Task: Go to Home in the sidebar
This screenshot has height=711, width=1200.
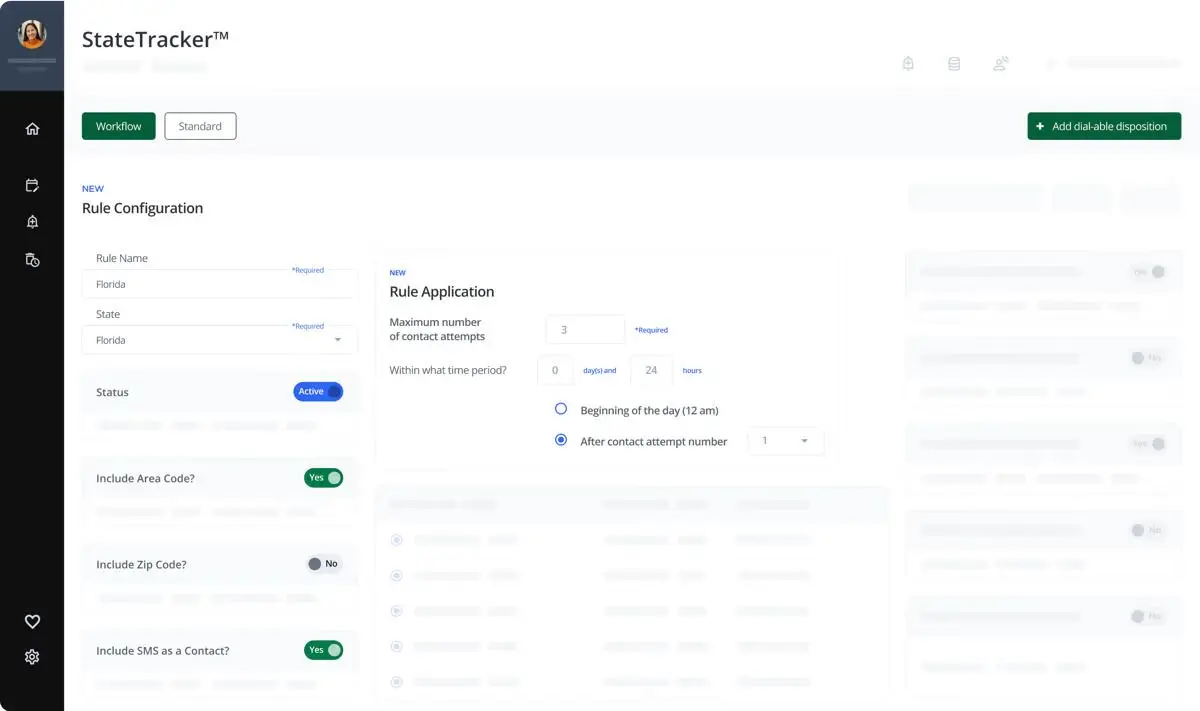Action: (32, 129)
